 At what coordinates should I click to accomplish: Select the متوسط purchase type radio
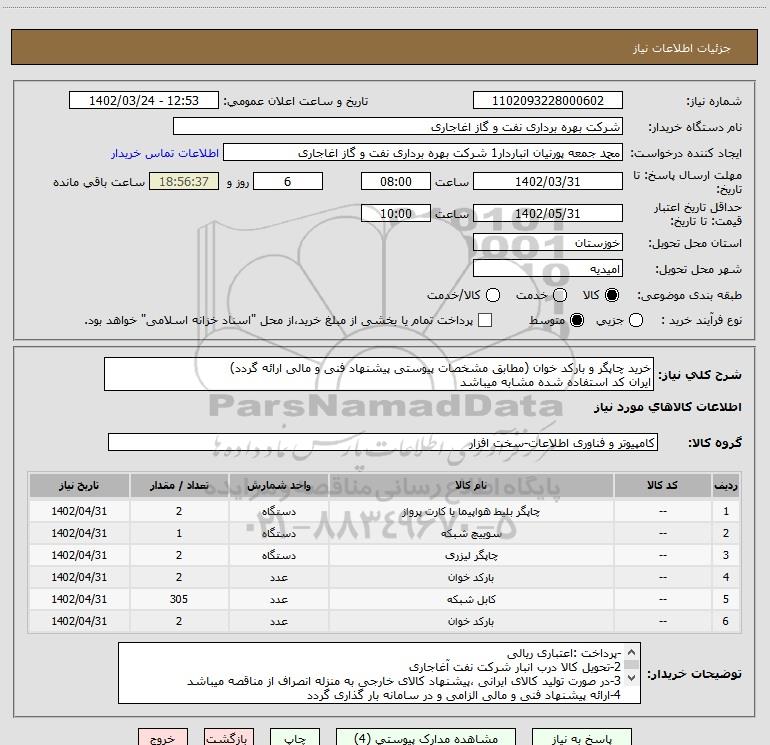(577, 320)
